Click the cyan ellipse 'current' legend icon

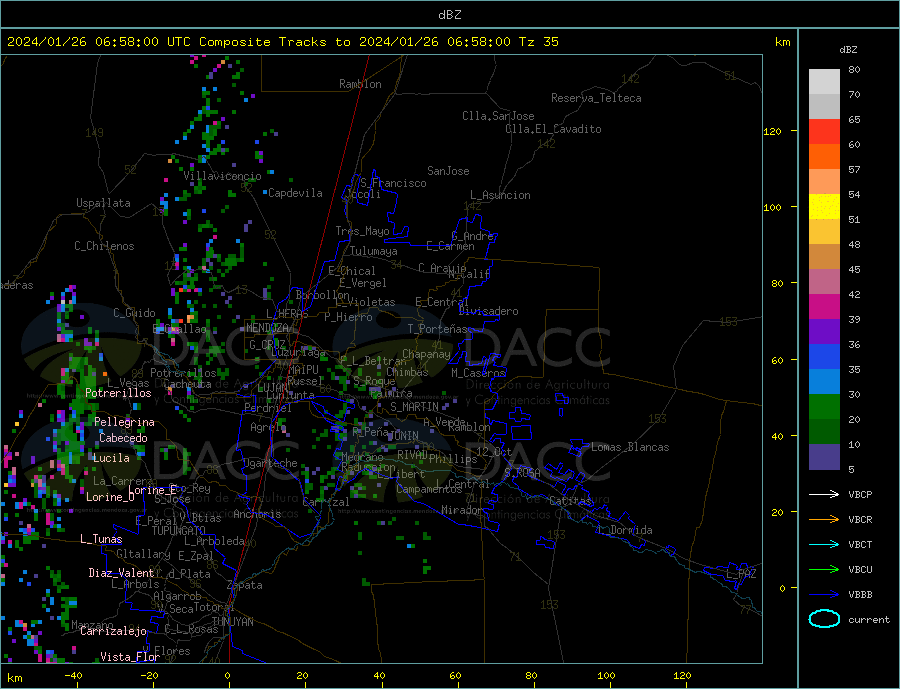(824, 618)
